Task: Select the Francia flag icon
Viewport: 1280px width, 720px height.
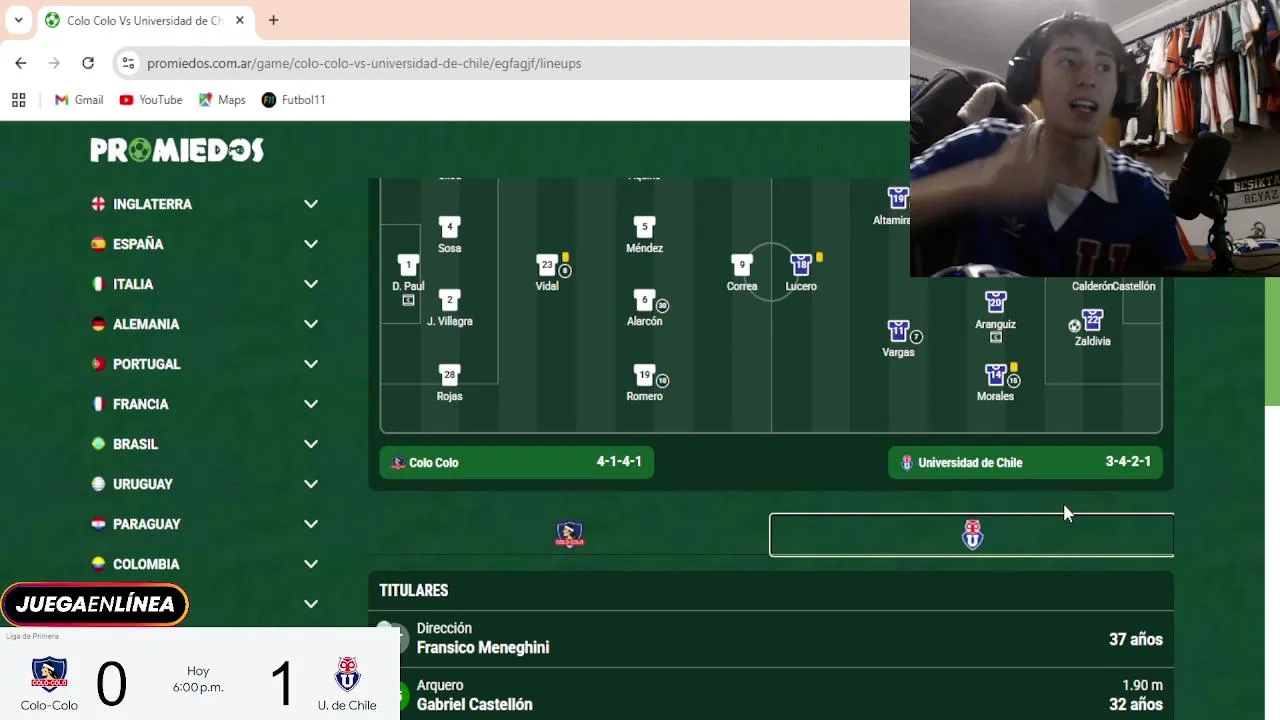Action: [x=98, y=404]
